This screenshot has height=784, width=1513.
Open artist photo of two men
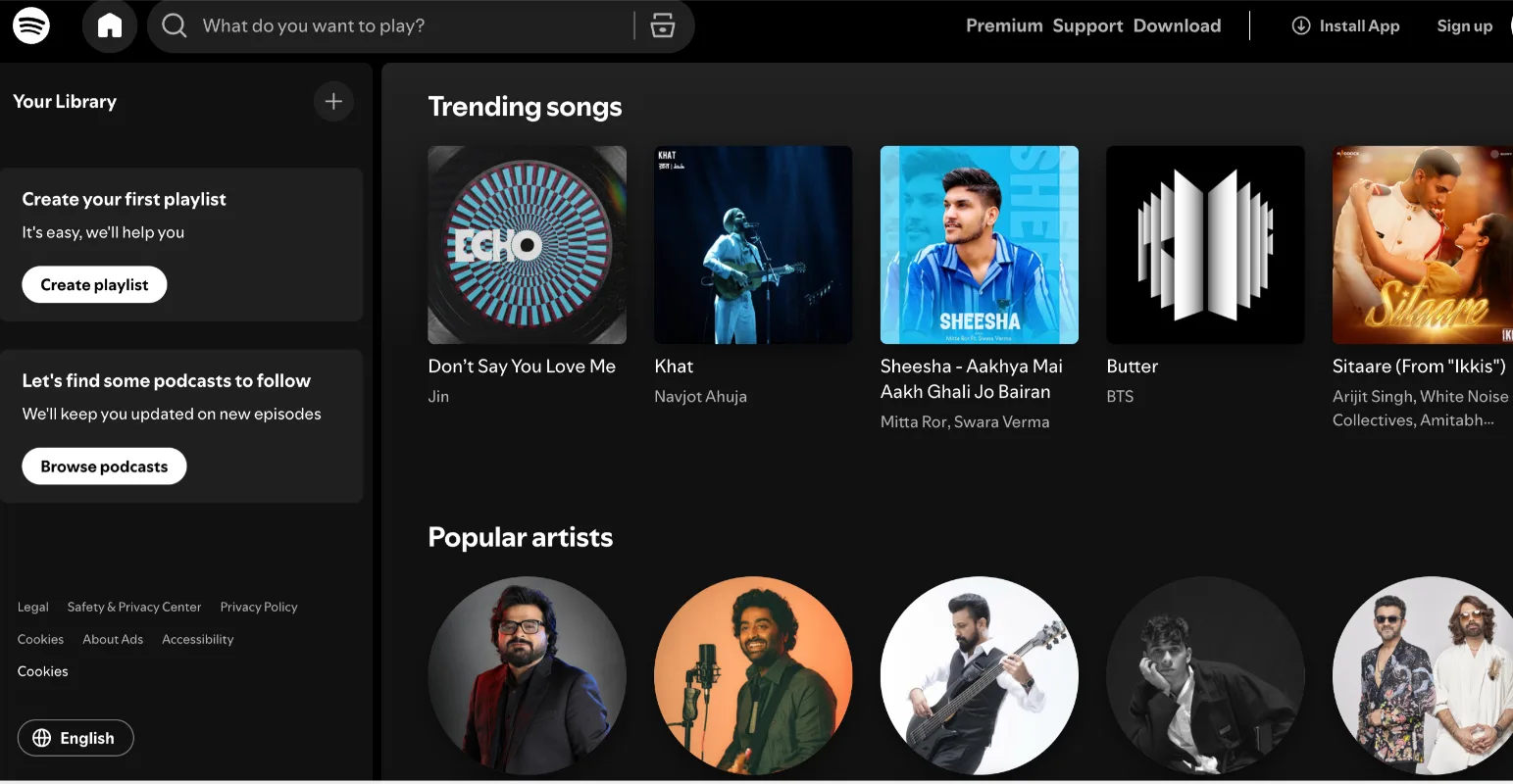(1423, 675)
